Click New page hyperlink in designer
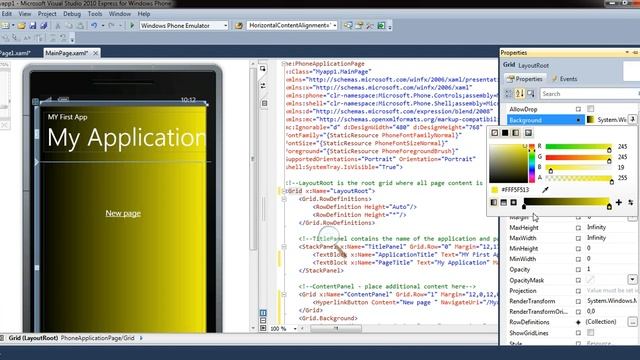The height and width of the screenshot is (360, 640). (123, 213)
